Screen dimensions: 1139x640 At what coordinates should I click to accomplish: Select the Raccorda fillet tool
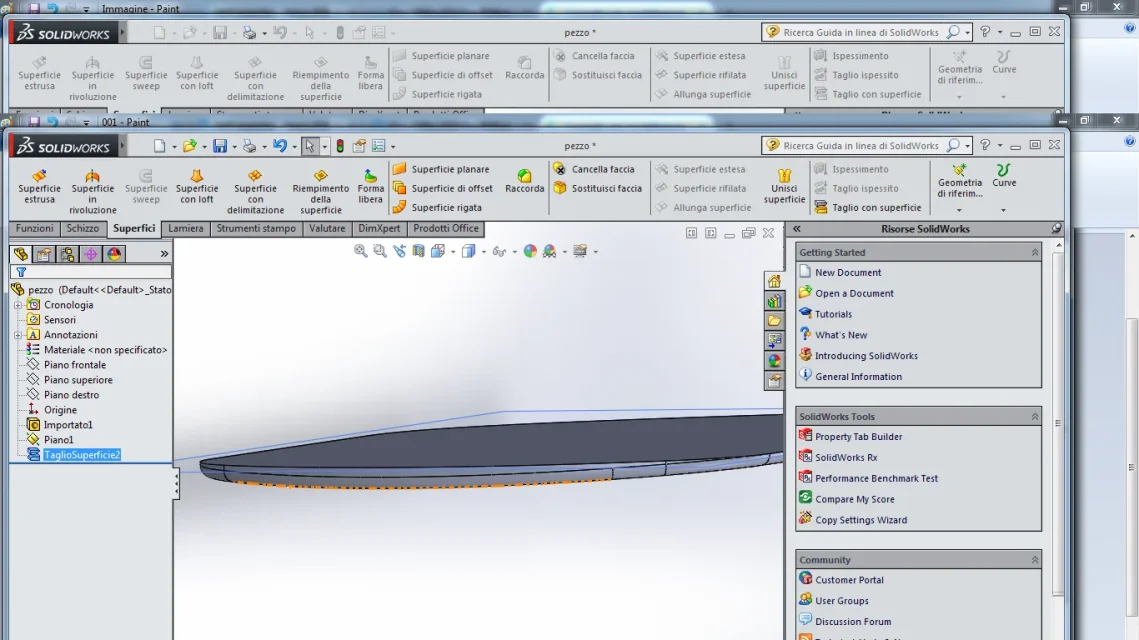click(524, 181)
